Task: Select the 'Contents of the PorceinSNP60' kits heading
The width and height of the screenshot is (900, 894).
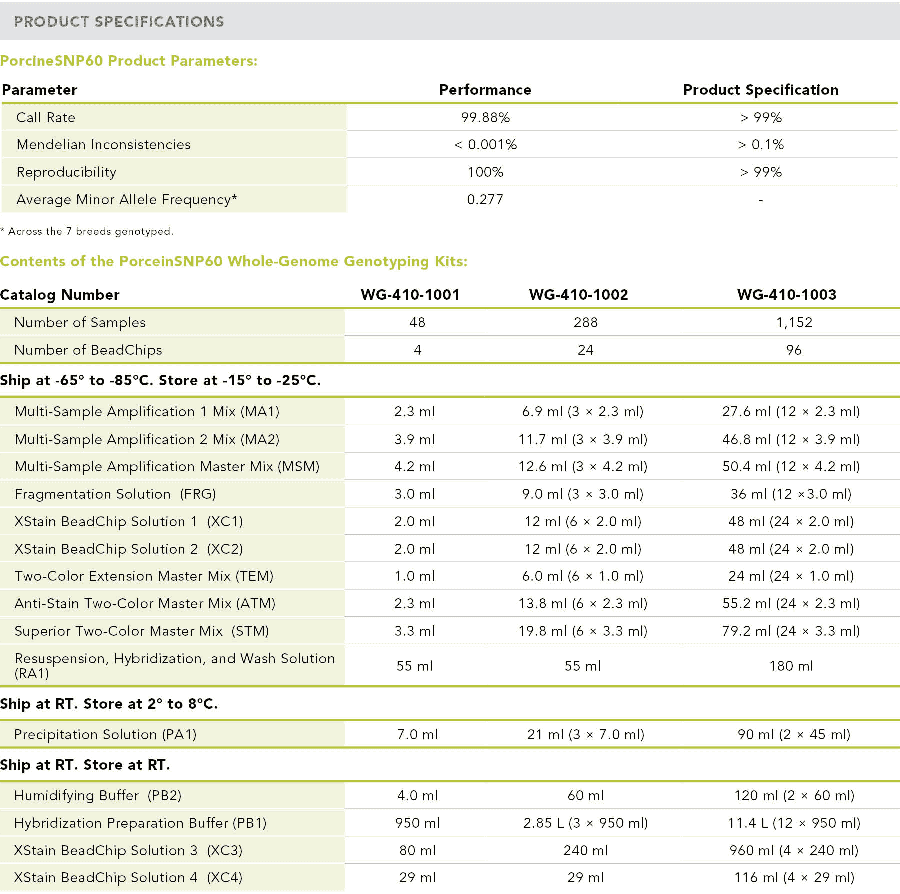Action: coord(234,261)
